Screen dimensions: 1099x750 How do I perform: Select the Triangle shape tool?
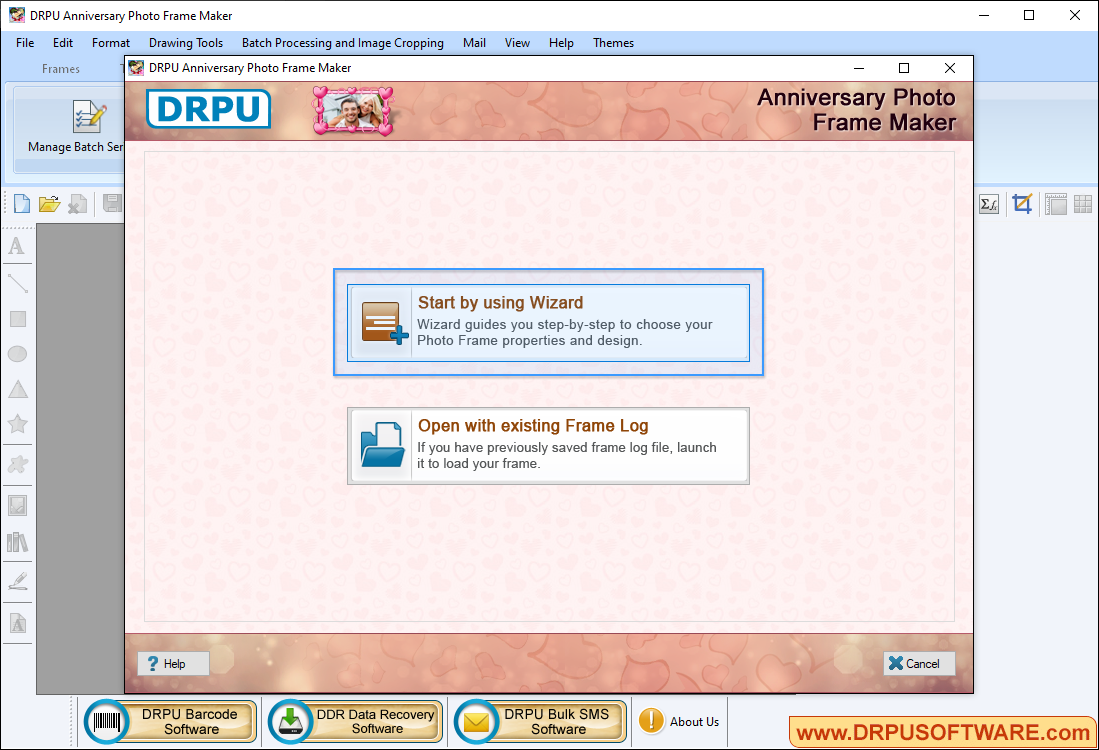pyautogui.click(x=17, y=389)
